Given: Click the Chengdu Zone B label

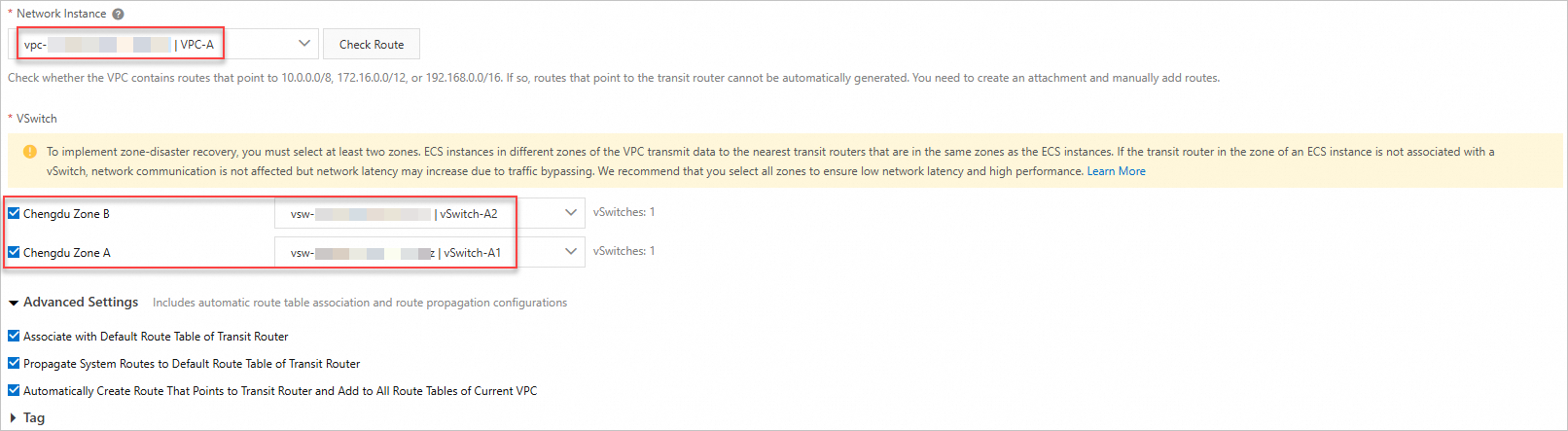Looking at the screenshot, I should click(66, 214).
